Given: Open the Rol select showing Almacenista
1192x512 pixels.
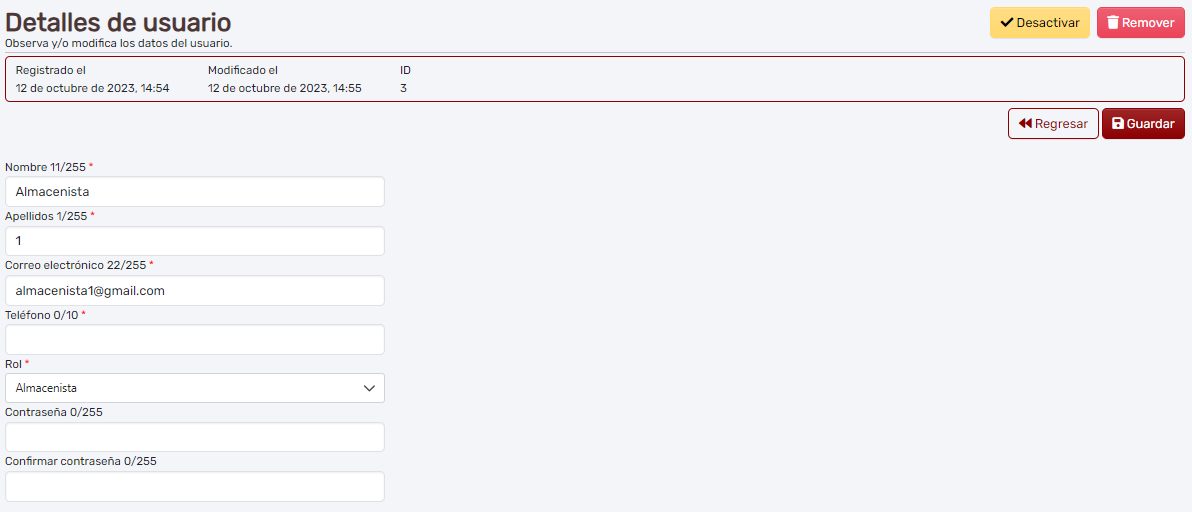Looking at the screenshot, I should [180, 388].
